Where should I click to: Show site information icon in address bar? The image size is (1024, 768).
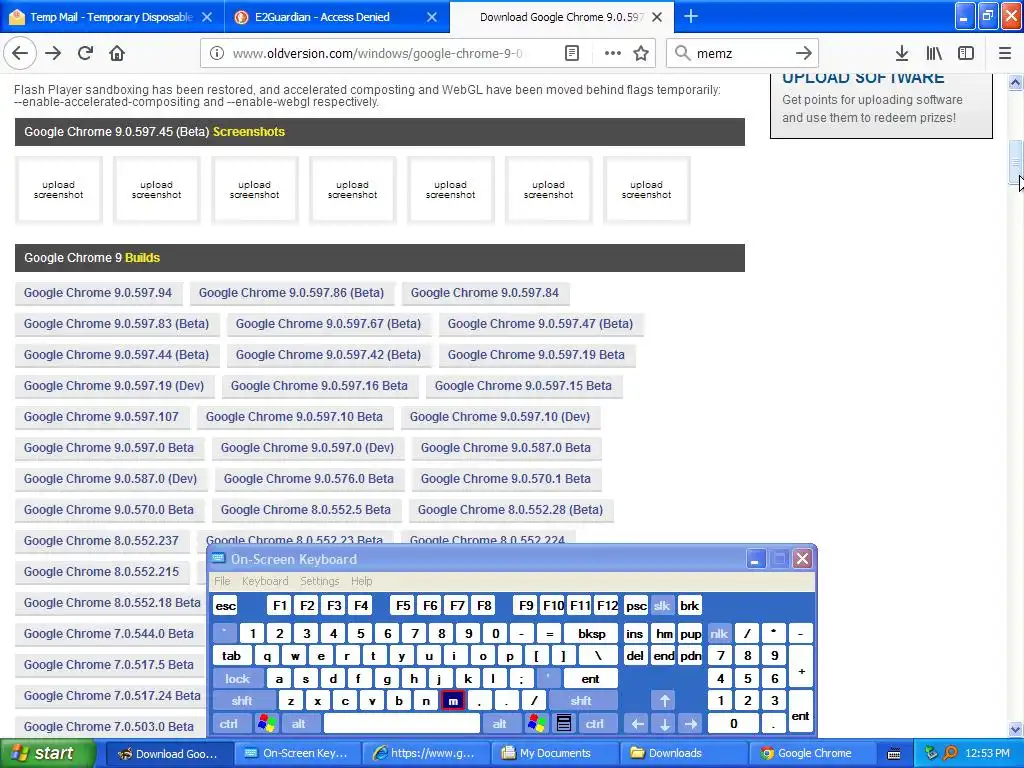(216, 54)
